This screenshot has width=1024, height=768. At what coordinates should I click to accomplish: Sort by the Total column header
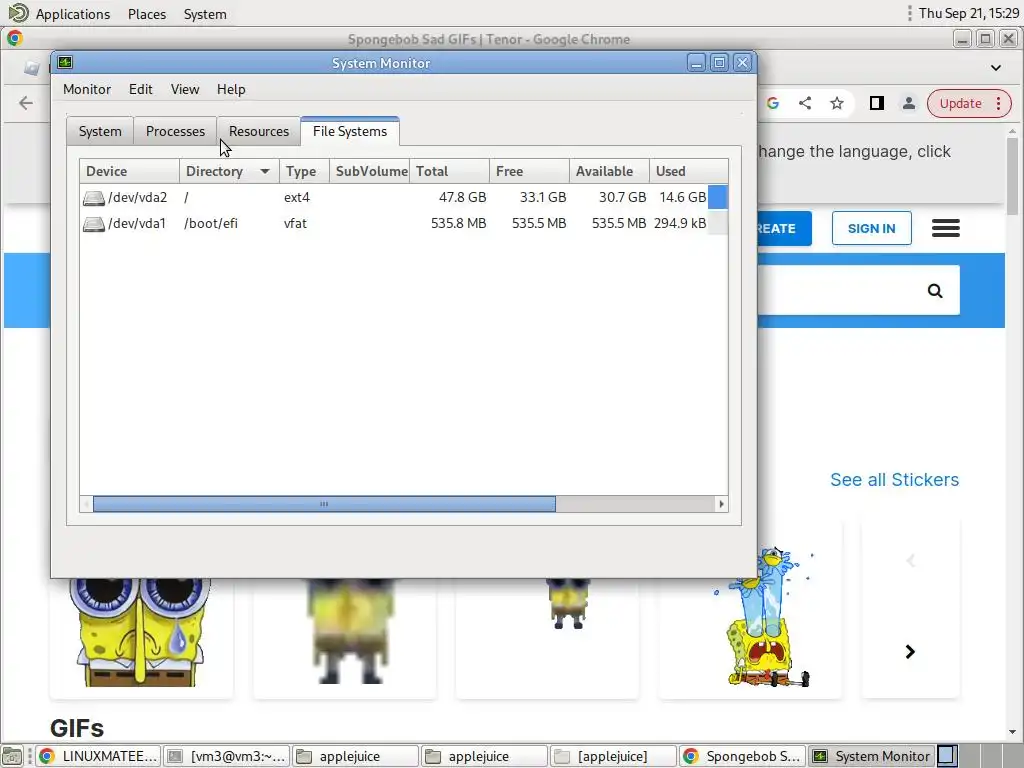pyautogui.click(x=449, y=171)
